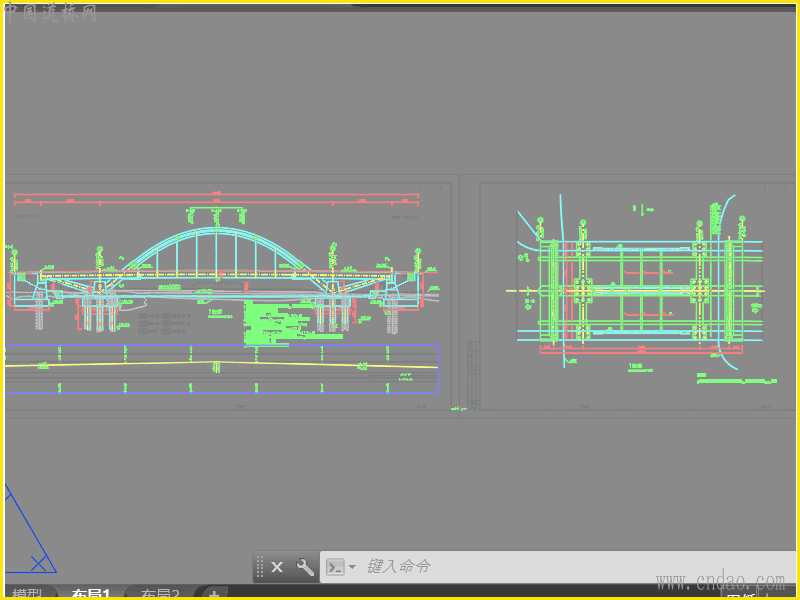Click the command prompt icon

pos(335,567)
